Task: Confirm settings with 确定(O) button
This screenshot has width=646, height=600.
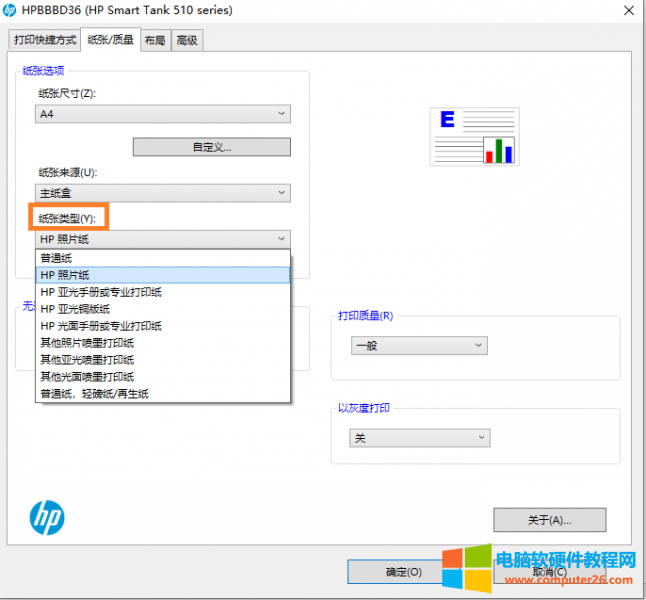Action: pyautogui.click(x=403, y=572)
